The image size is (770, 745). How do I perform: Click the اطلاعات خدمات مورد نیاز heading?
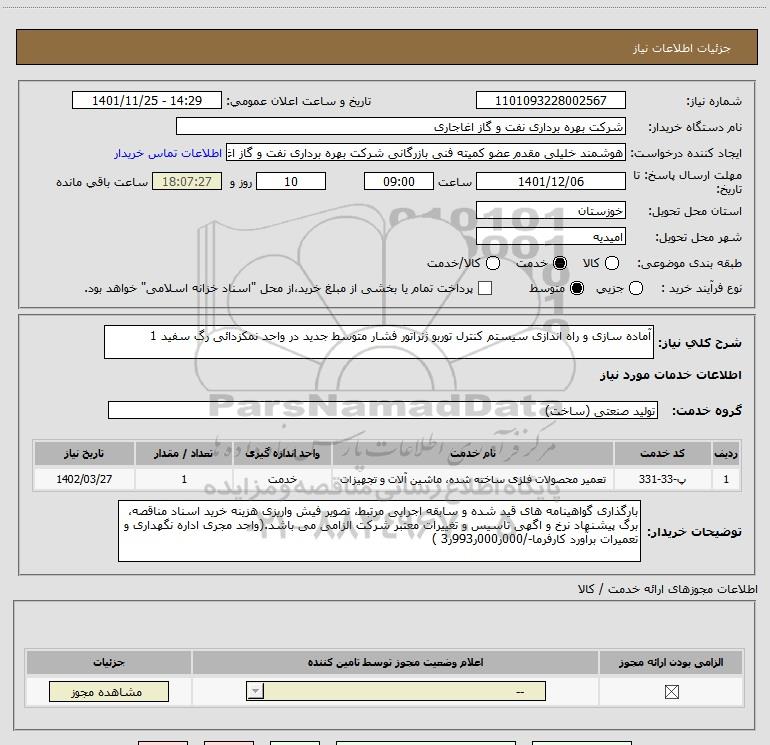[x=670, y=375]
